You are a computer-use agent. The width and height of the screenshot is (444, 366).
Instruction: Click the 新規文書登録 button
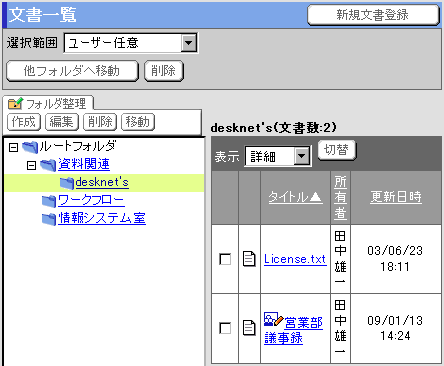373,15
